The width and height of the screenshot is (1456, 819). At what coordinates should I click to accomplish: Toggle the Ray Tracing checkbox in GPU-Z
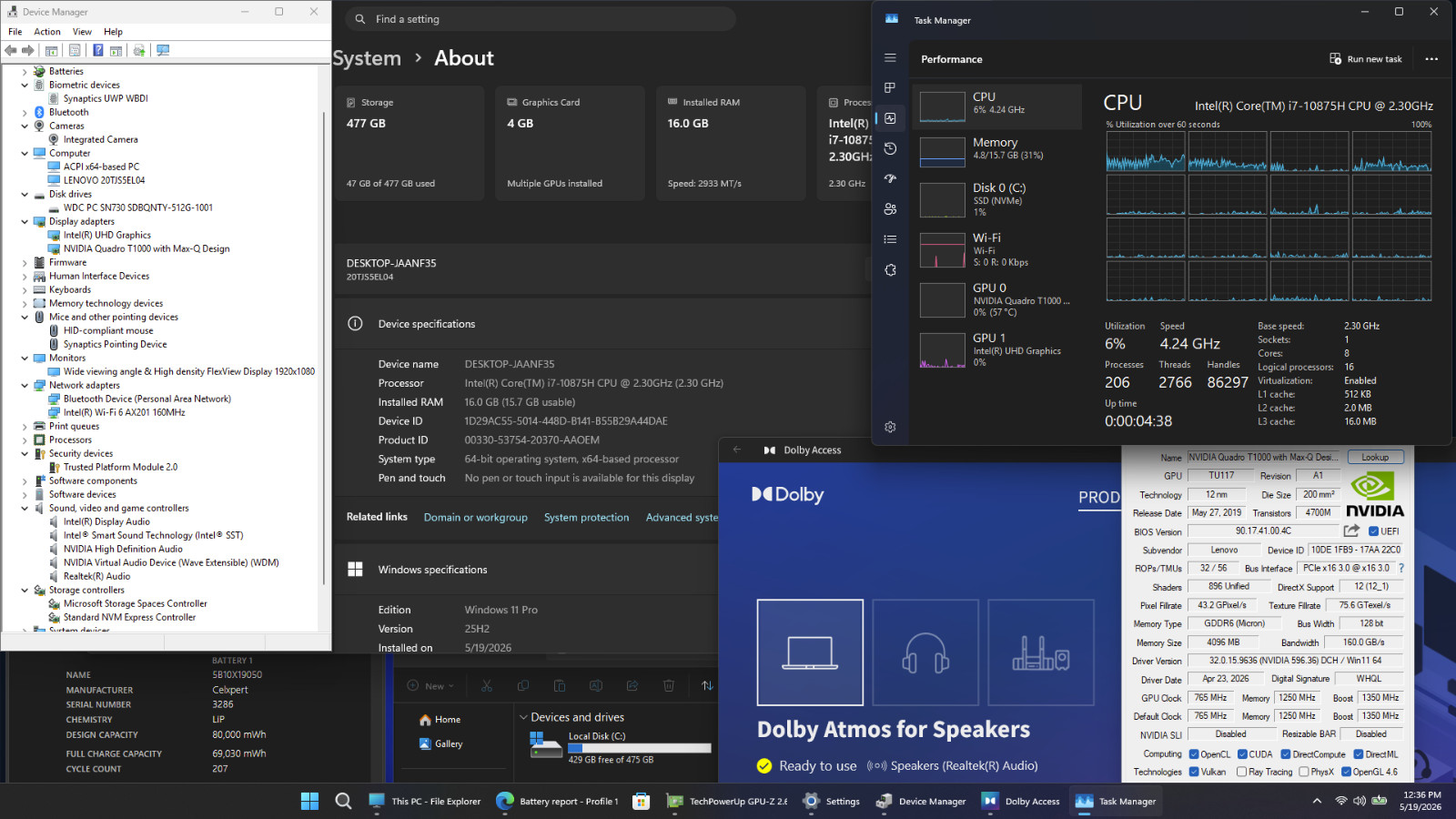[x=1242, y=772]
